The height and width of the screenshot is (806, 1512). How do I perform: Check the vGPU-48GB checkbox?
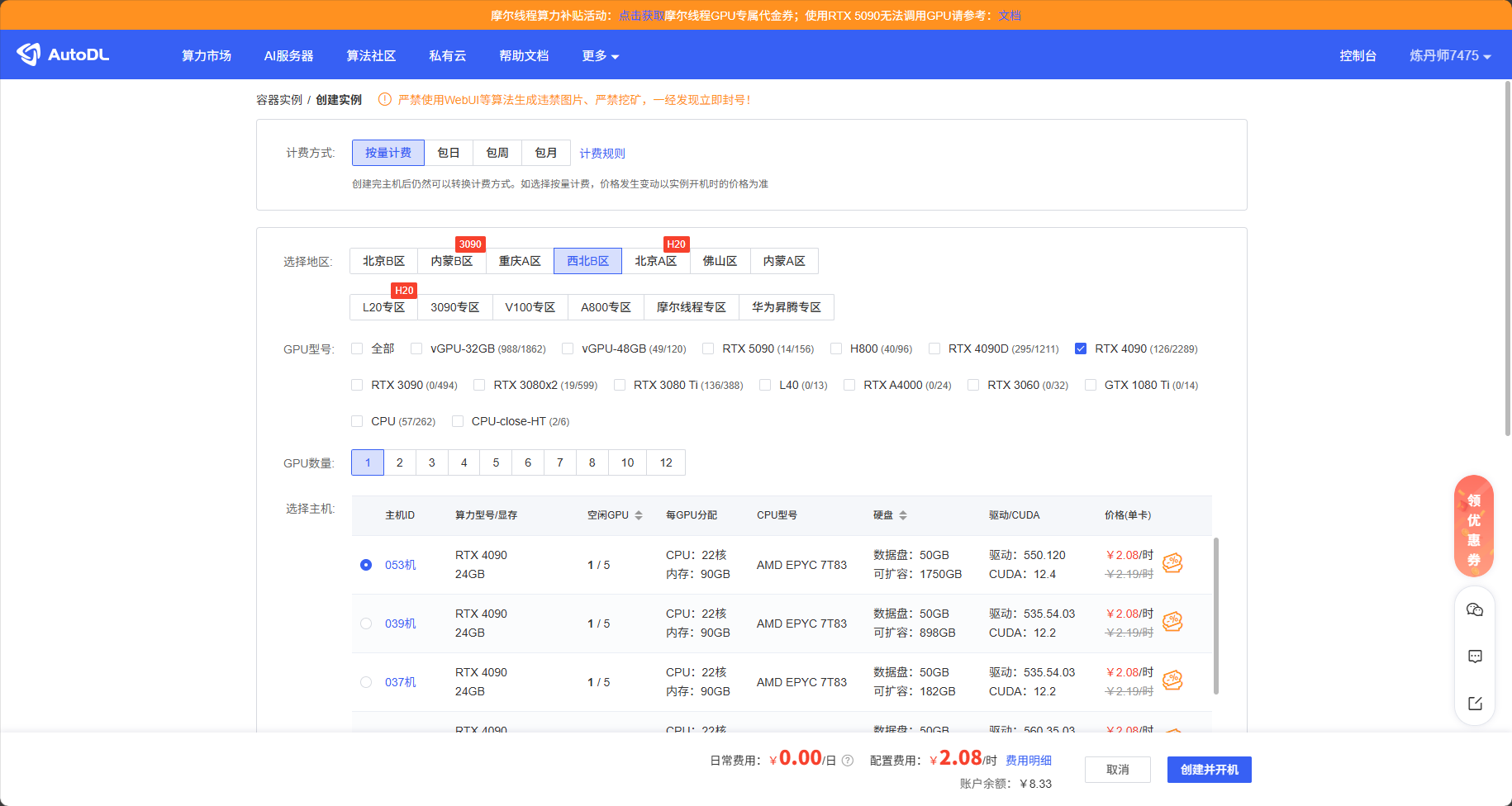tap(568, 348)
